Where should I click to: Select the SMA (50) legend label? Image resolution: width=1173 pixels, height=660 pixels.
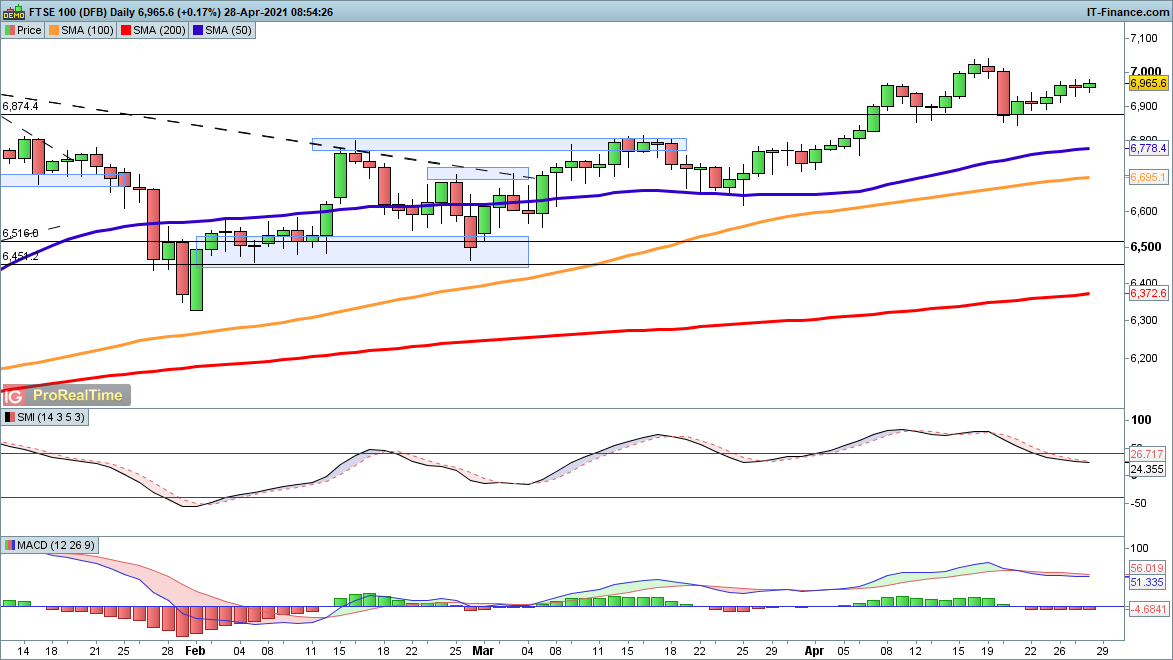[228, 30]
